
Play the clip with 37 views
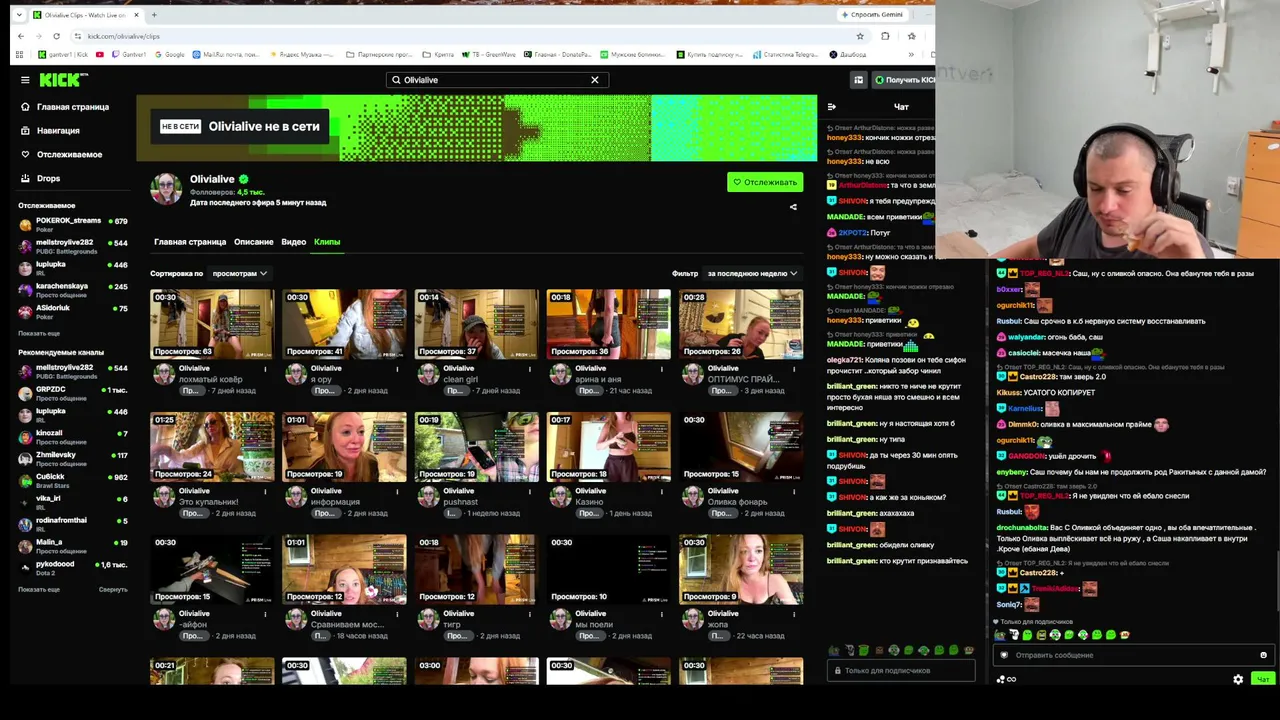(476, 324)
